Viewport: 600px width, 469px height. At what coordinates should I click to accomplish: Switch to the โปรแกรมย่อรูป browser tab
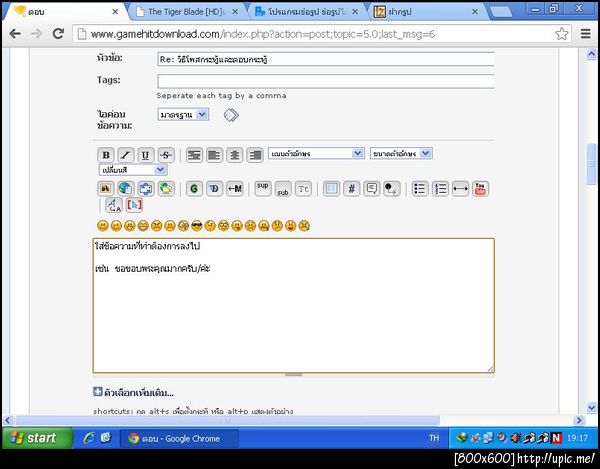click(x=307, y=12)
